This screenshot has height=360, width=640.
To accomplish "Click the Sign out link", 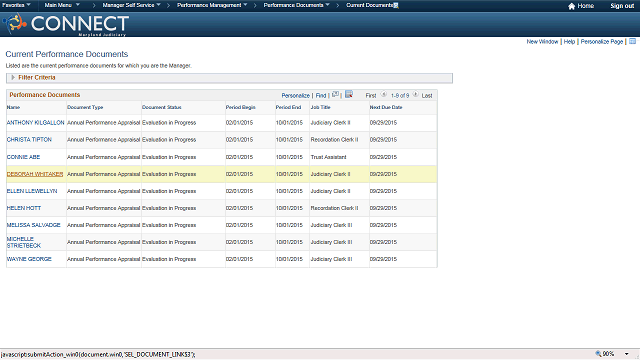I will 622,6.
